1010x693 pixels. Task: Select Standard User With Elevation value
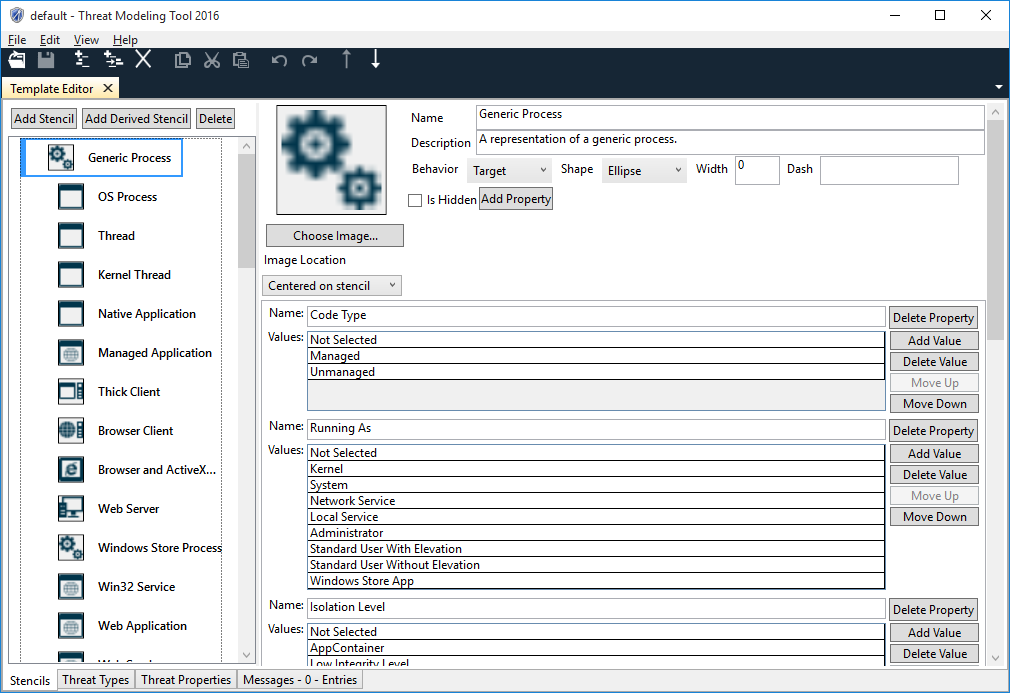coord(596,549)
